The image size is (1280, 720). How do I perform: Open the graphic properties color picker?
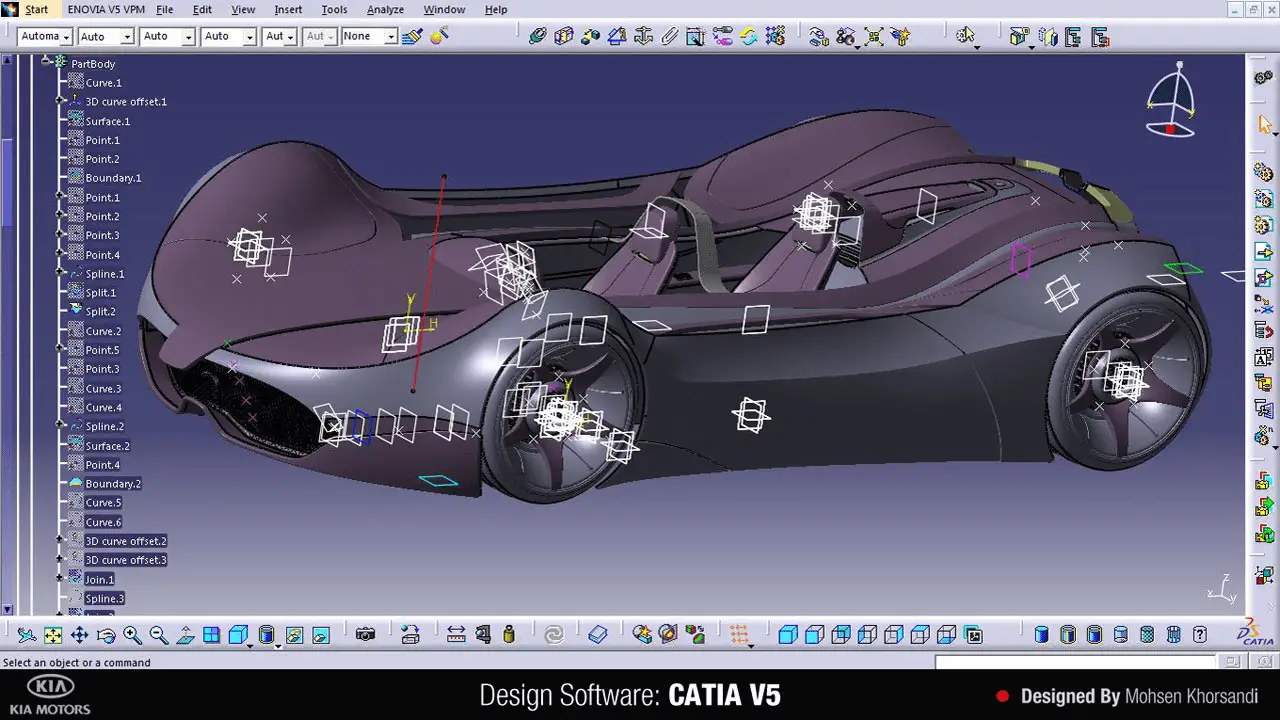64,36
